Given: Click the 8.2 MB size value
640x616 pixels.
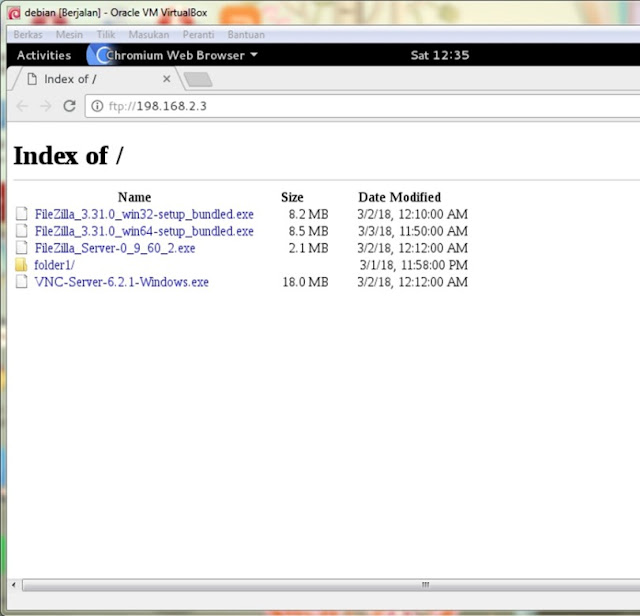Looking at the screenshot, I should [x=308, y=214].
